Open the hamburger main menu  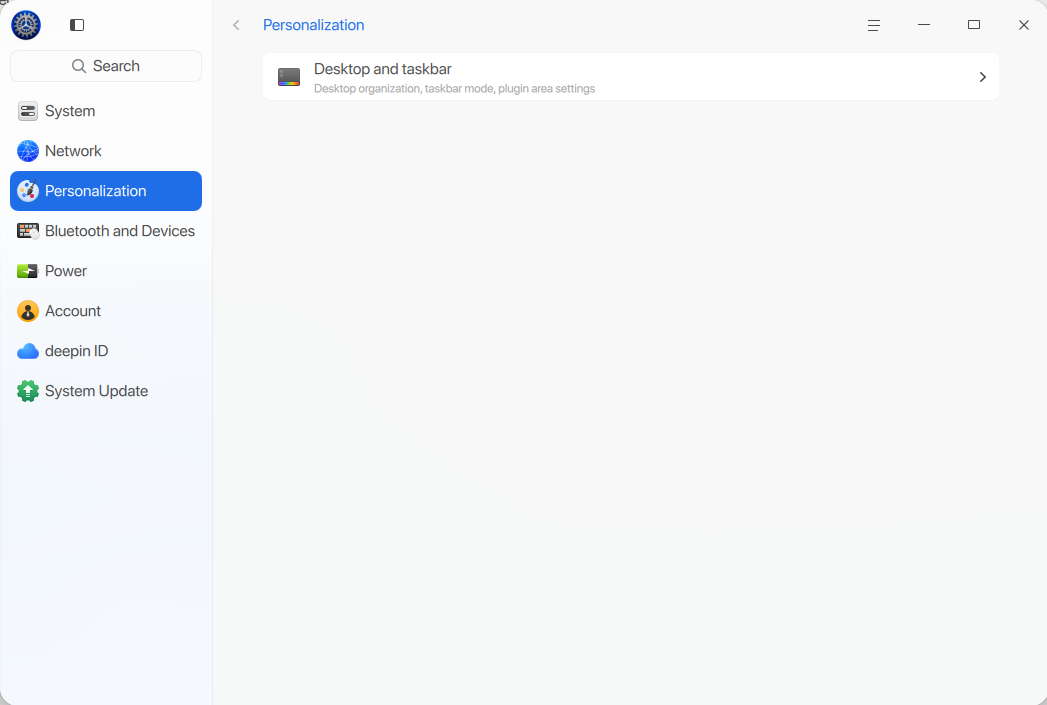[x=873, y=25]
